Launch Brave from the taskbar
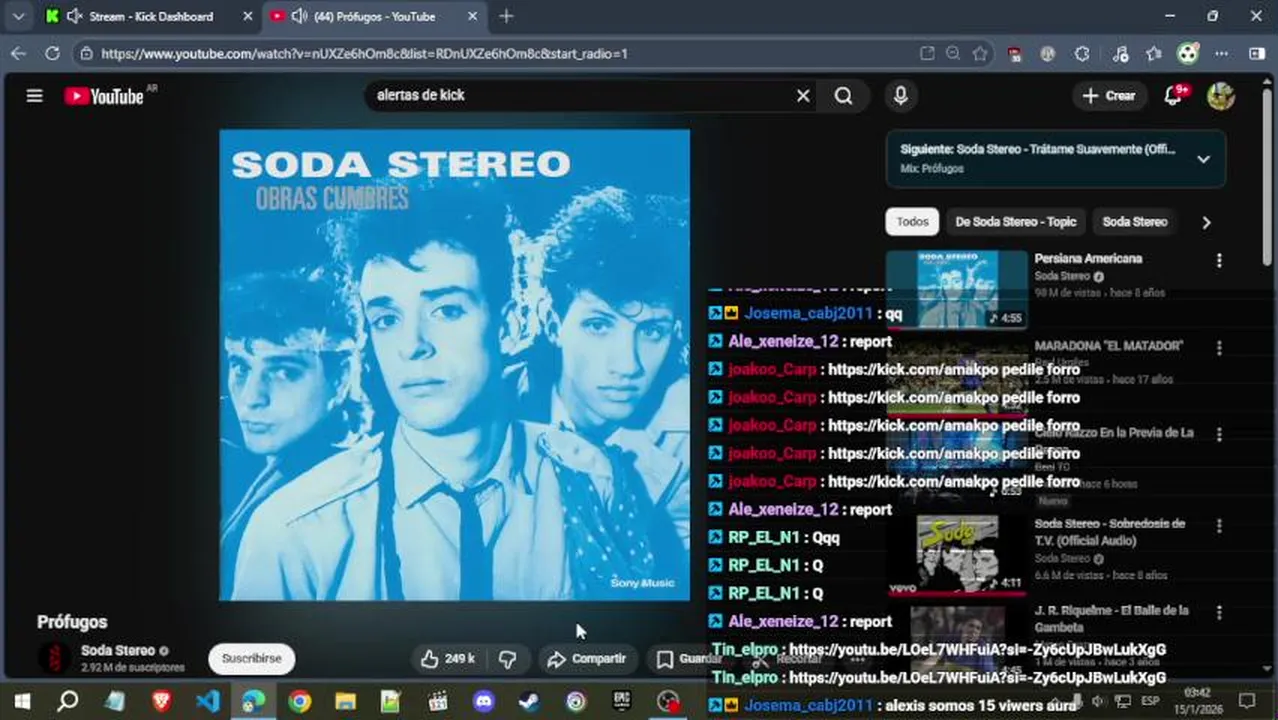Image resolution: width=1278 pixels, height=720 pixels. 161,702
